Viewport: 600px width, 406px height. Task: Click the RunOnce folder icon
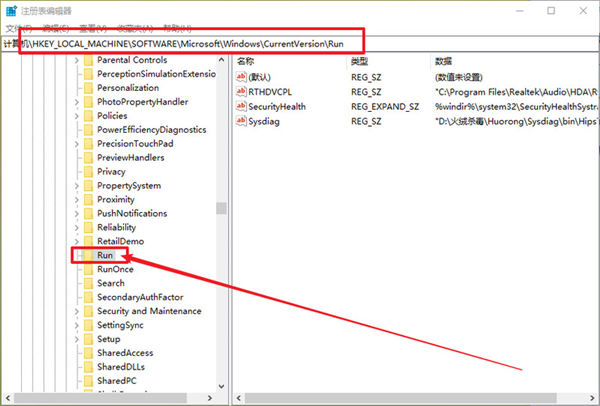pos(88,269)
